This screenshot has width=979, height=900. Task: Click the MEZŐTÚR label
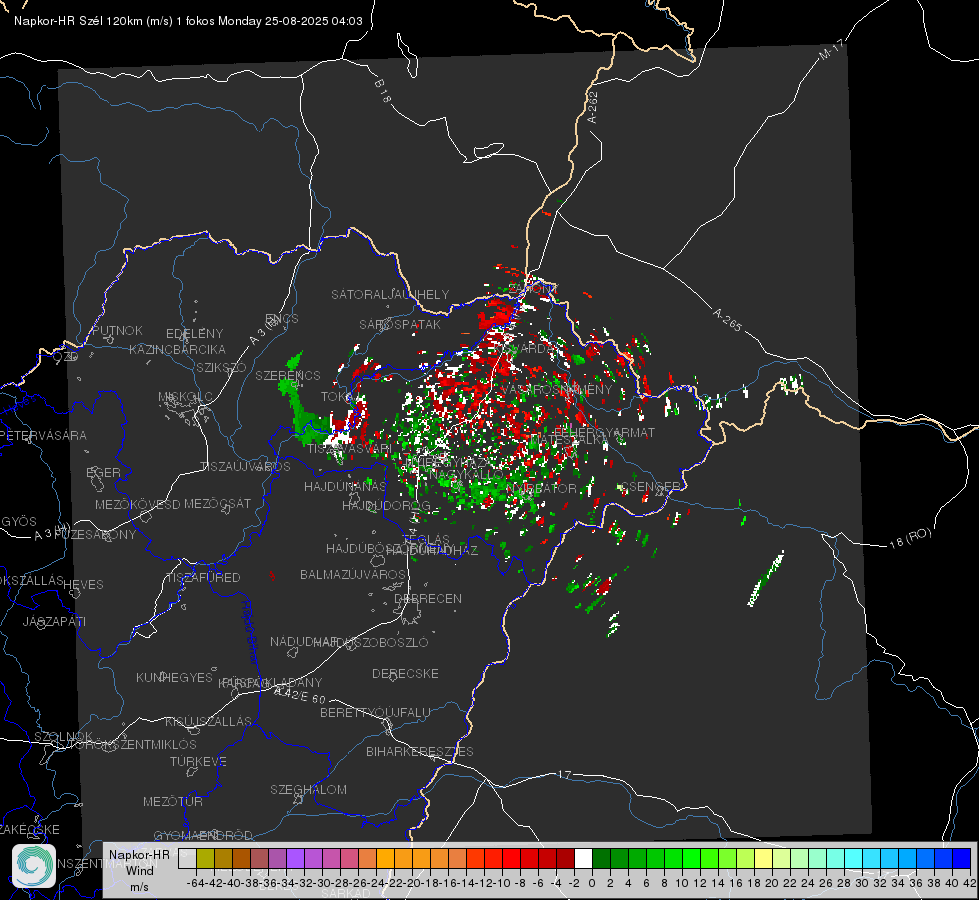(173, 801)
